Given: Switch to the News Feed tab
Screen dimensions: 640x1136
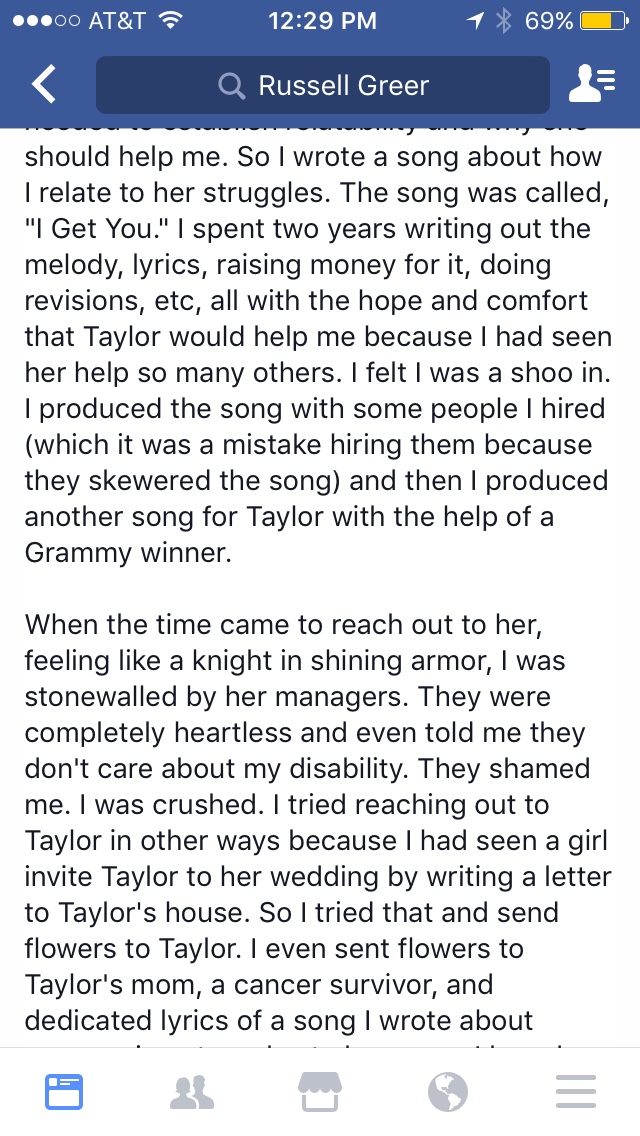Looking at the screenshot, I should pyautogui.click(x=64, y=1091).
